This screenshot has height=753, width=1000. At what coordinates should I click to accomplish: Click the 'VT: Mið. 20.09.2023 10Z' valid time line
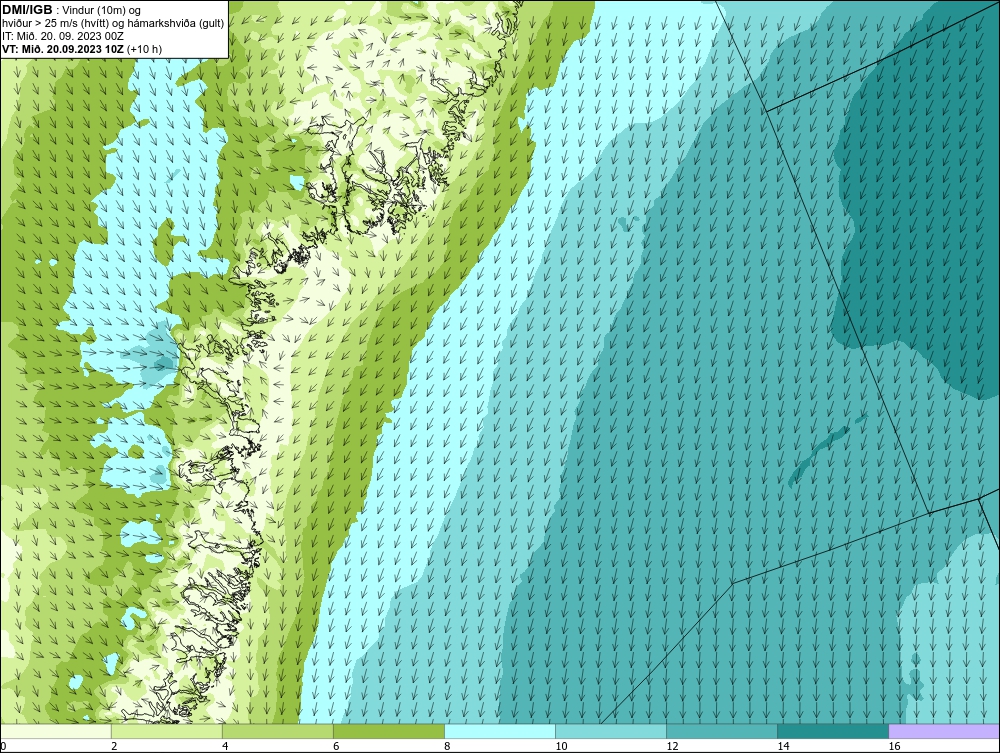click(82, 49)
